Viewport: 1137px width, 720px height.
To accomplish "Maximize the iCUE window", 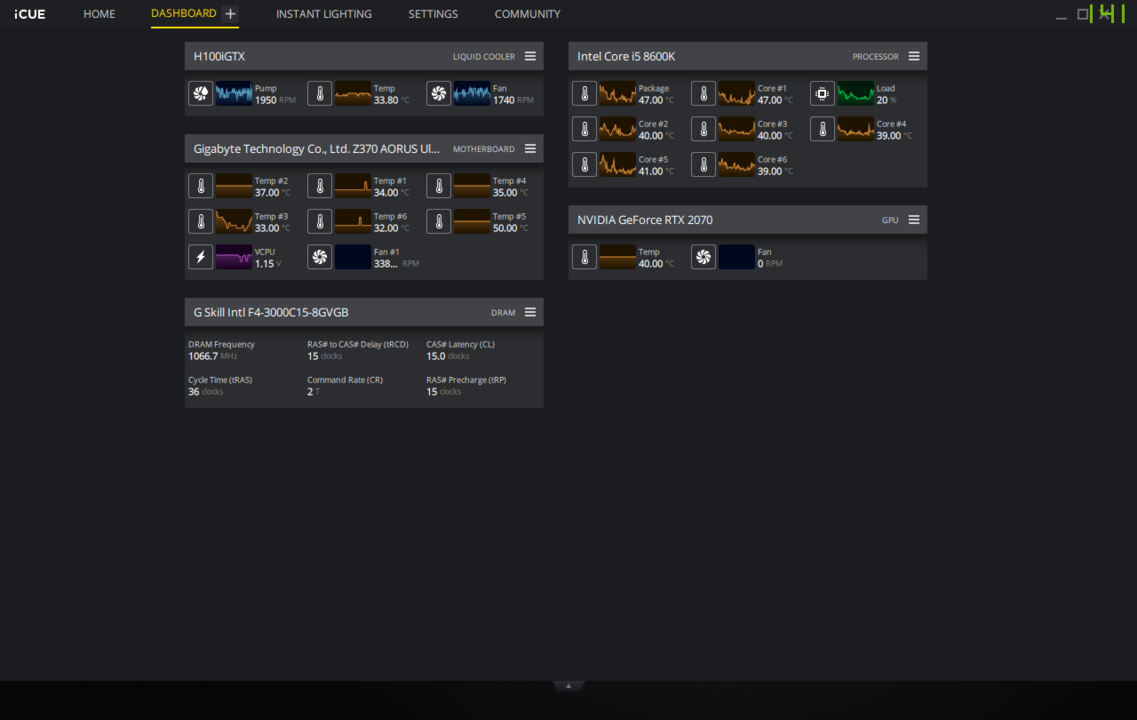I will pos(1083,15).
